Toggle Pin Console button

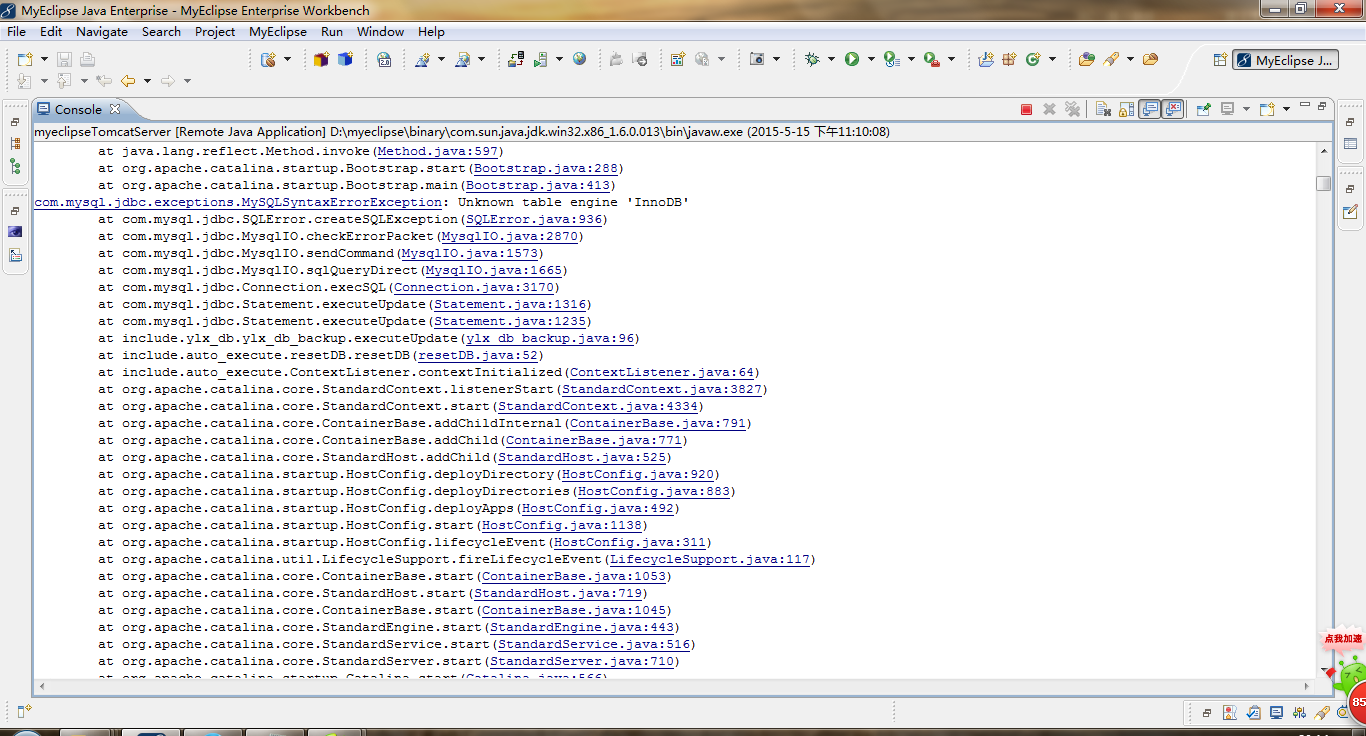1203,109
